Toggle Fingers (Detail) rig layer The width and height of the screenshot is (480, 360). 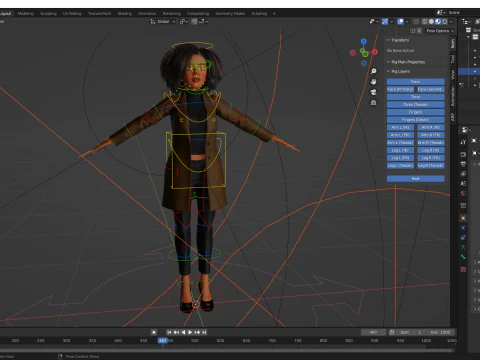(x=415, y=120)
